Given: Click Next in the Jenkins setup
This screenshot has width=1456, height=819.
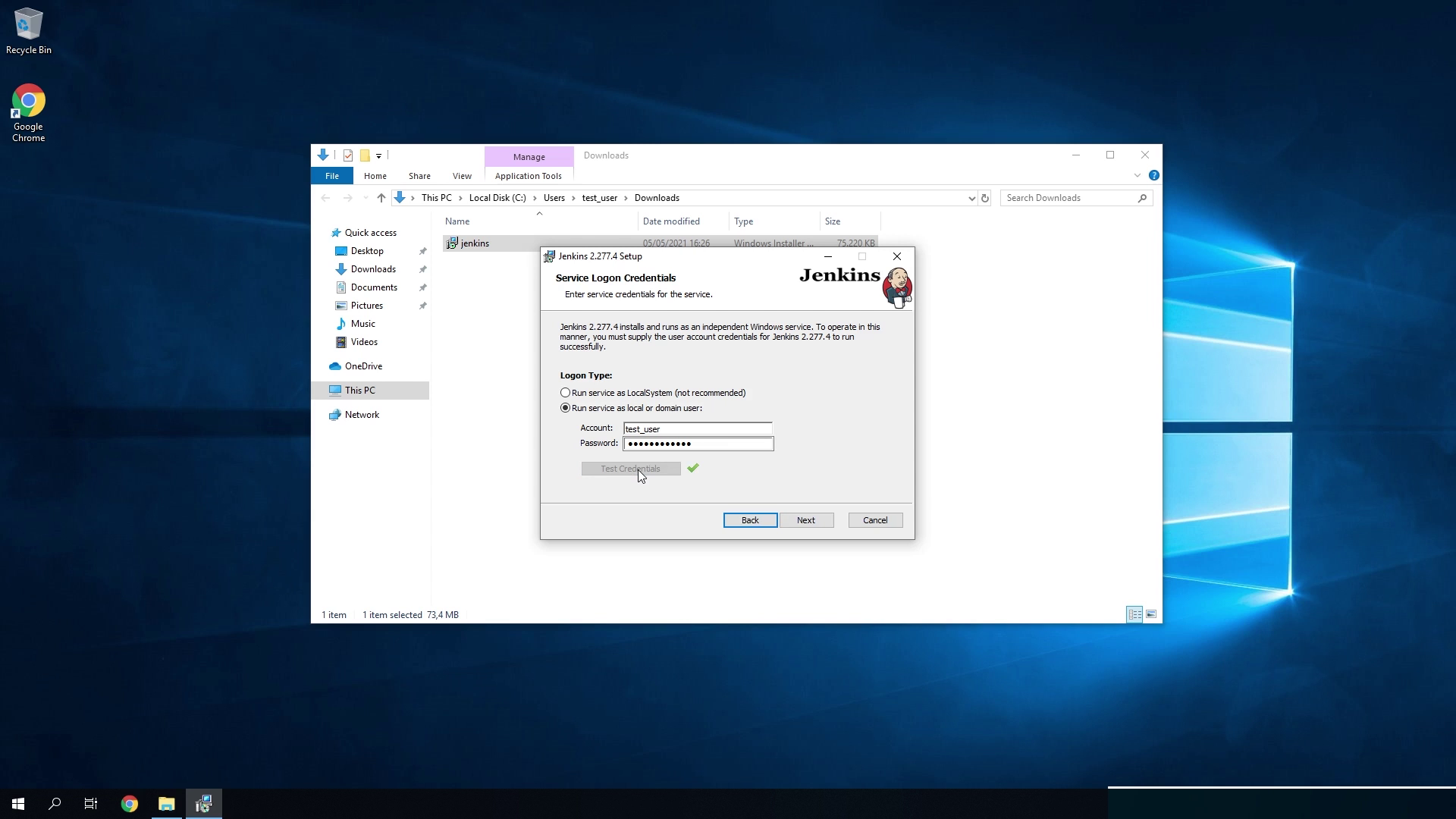Looking at the screenshot, I should pyautogui.click(x=805, y=520).
